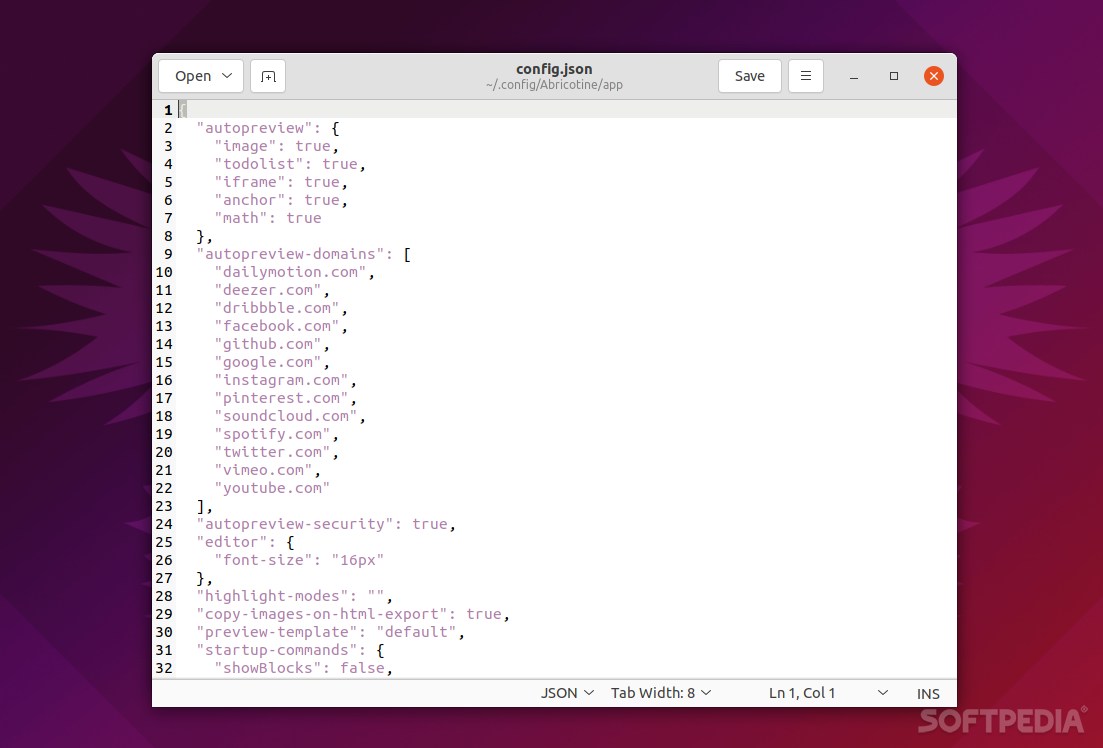
Task: Open the Ln 1, Col 1 position dropdown
Action: 828,693
